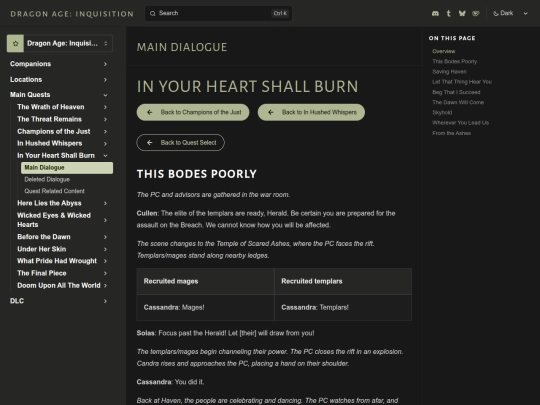The image size is (540, 405).
Task: Click the 'Cassandra: Mages!' table cell
Action: pos(205,308)
